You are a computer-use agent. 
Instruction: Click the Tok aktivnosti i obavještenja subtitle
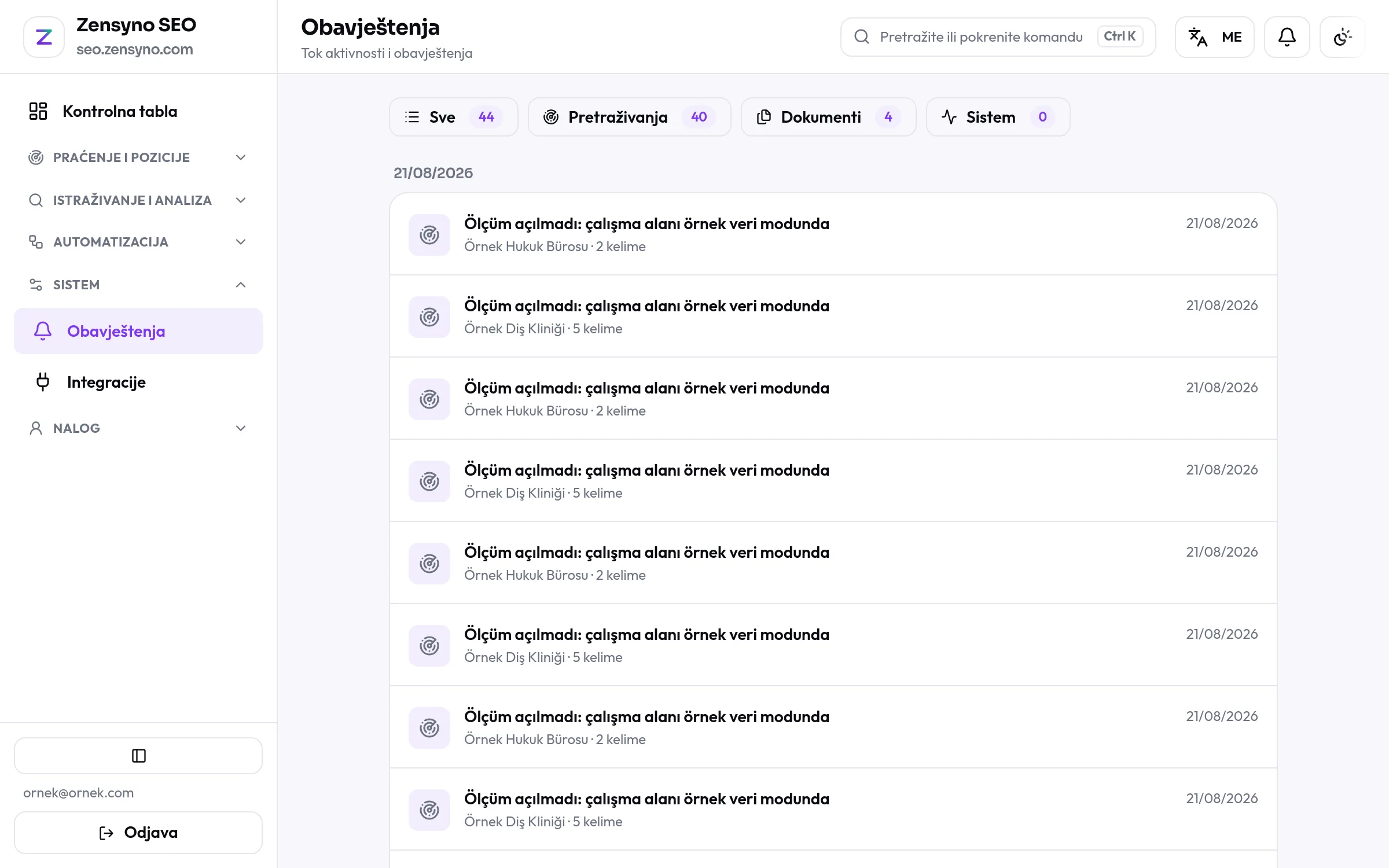tap(387, 53)
